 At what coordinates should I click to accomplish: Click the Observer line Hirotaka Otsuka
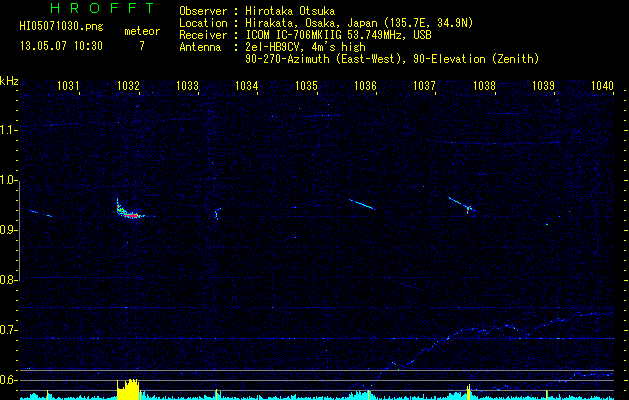257,11
